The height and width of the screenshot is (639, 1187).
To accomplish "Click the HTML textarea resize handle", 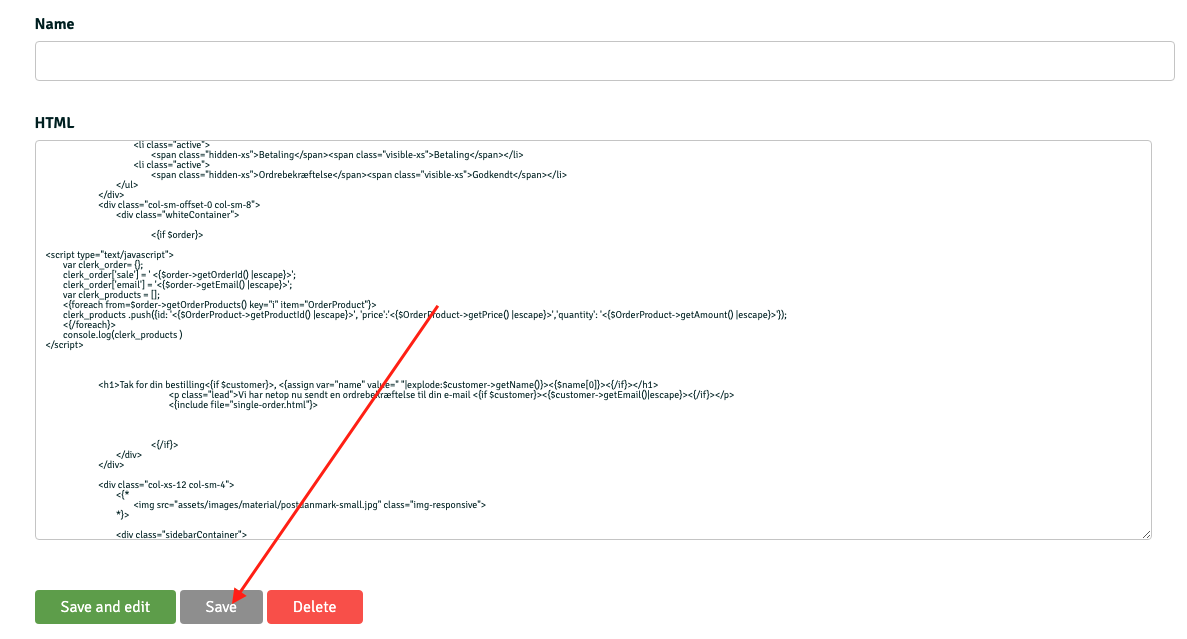I will pyautogui.click(x=1146, y=534).
